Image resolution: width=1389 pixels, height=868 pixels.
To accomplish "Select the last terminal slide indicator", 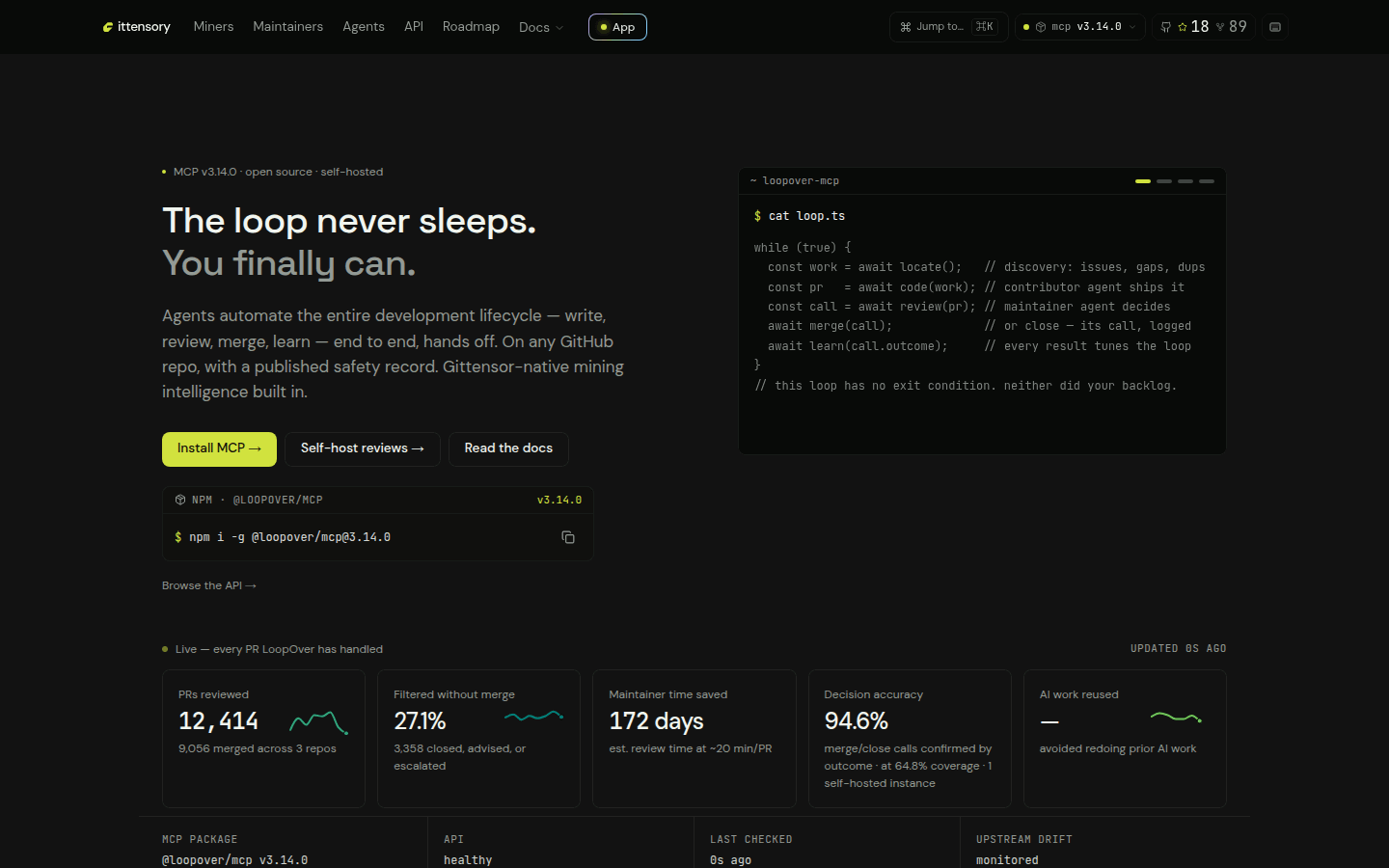I will (1207, 181).
